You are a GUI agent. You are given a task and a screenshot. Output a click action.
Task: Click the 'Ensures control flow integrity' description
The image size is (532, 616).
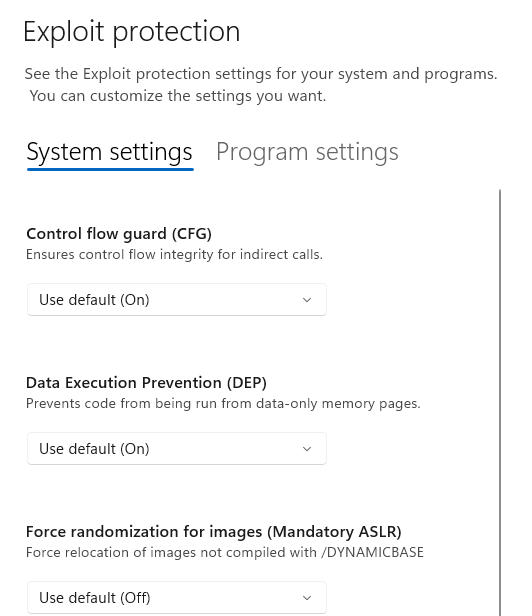[x=174, y=255]
